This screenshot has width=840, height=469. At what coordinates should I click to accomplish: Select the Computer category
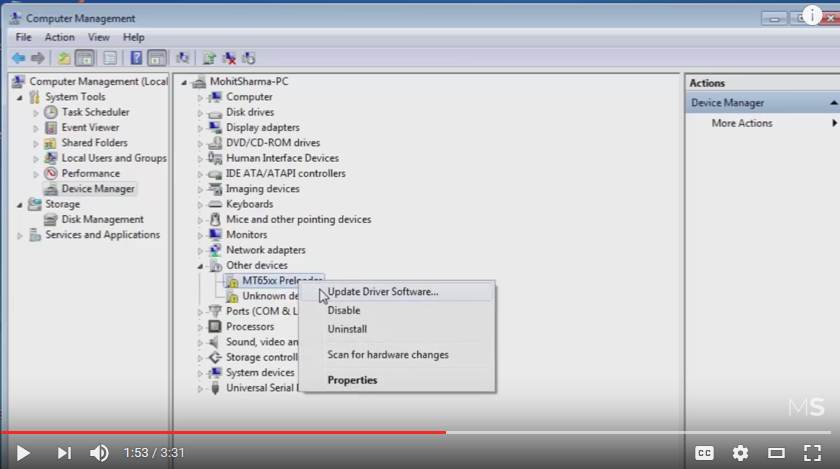(x=249, y=97)
